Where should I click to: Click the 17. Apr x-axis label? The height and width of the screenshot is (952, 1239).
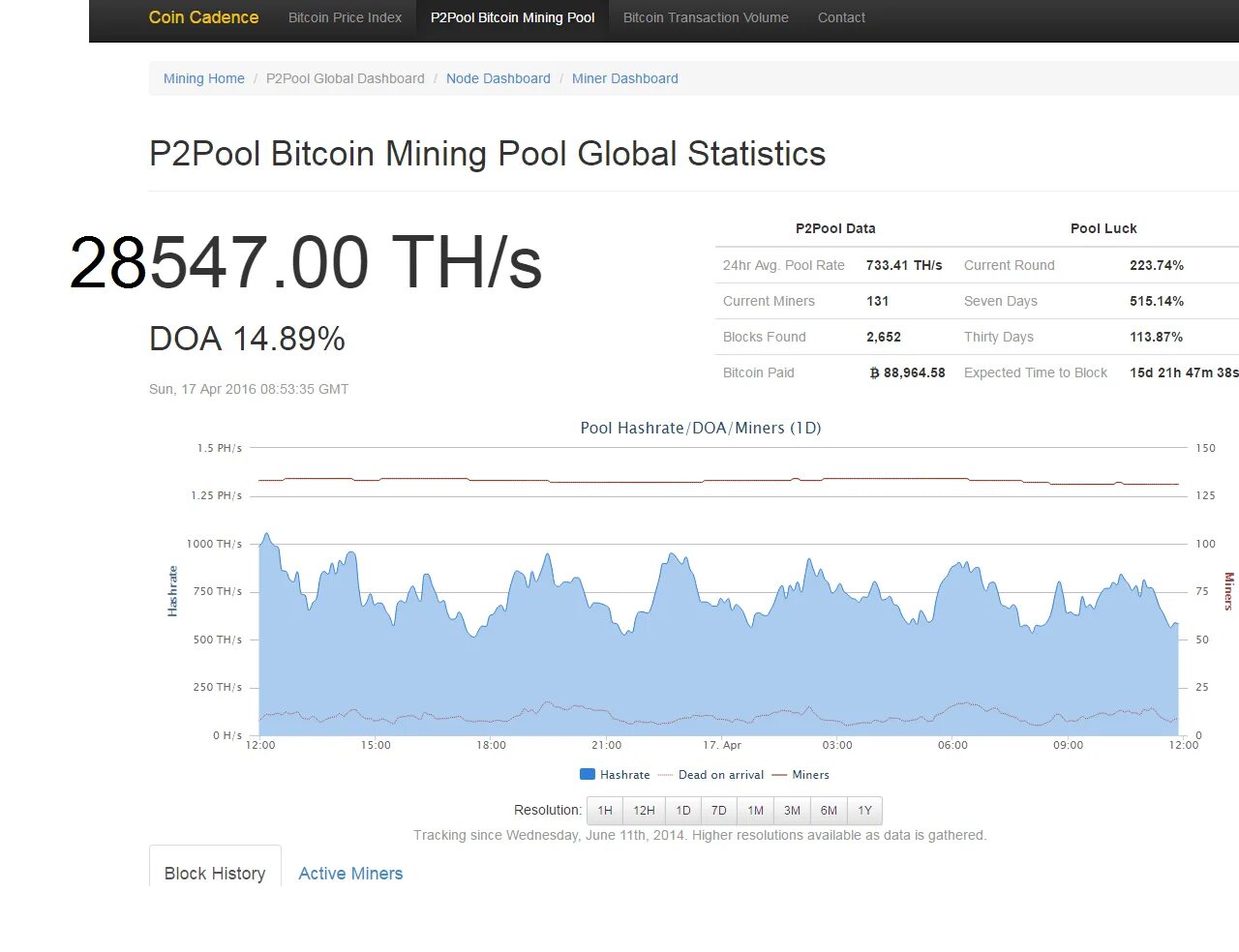tap(722, 745)
